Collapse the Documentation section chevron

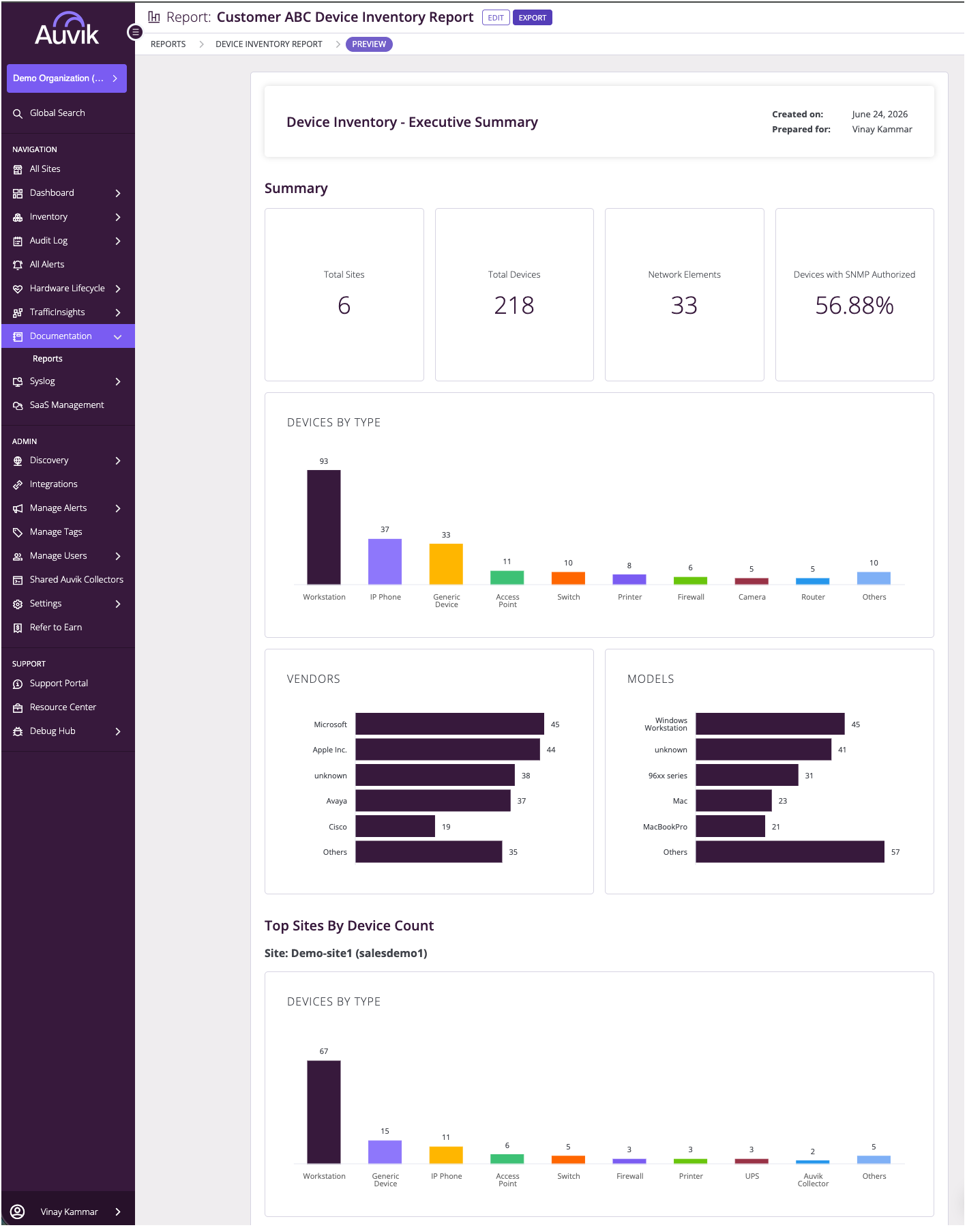pos(118,336)
